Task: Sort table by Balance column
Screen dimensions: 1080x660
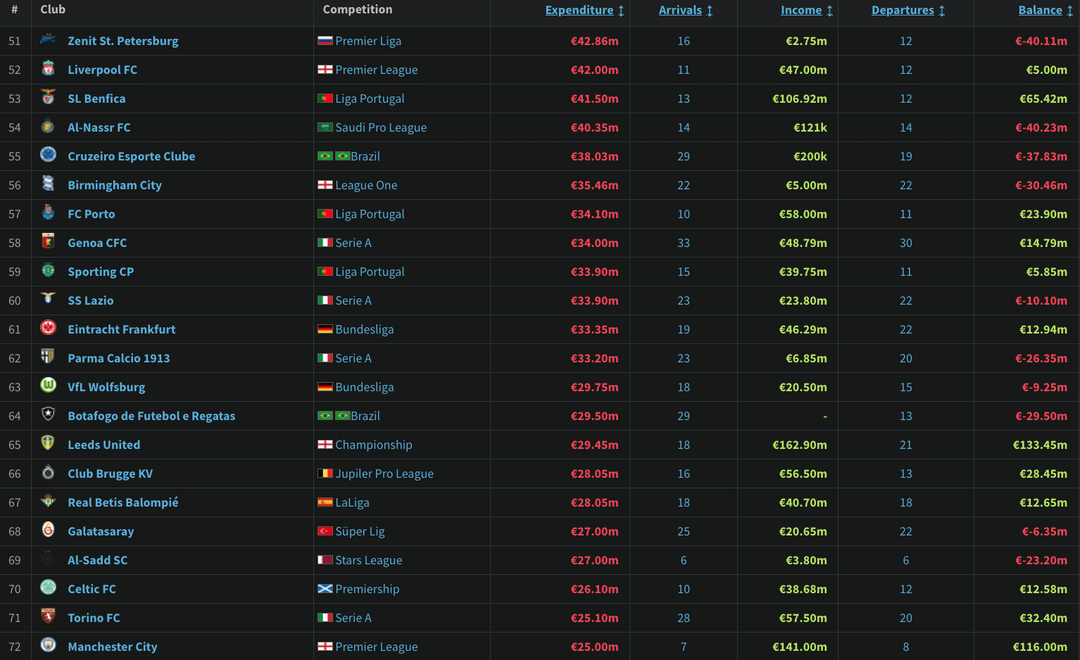Action: point(1046,10)
